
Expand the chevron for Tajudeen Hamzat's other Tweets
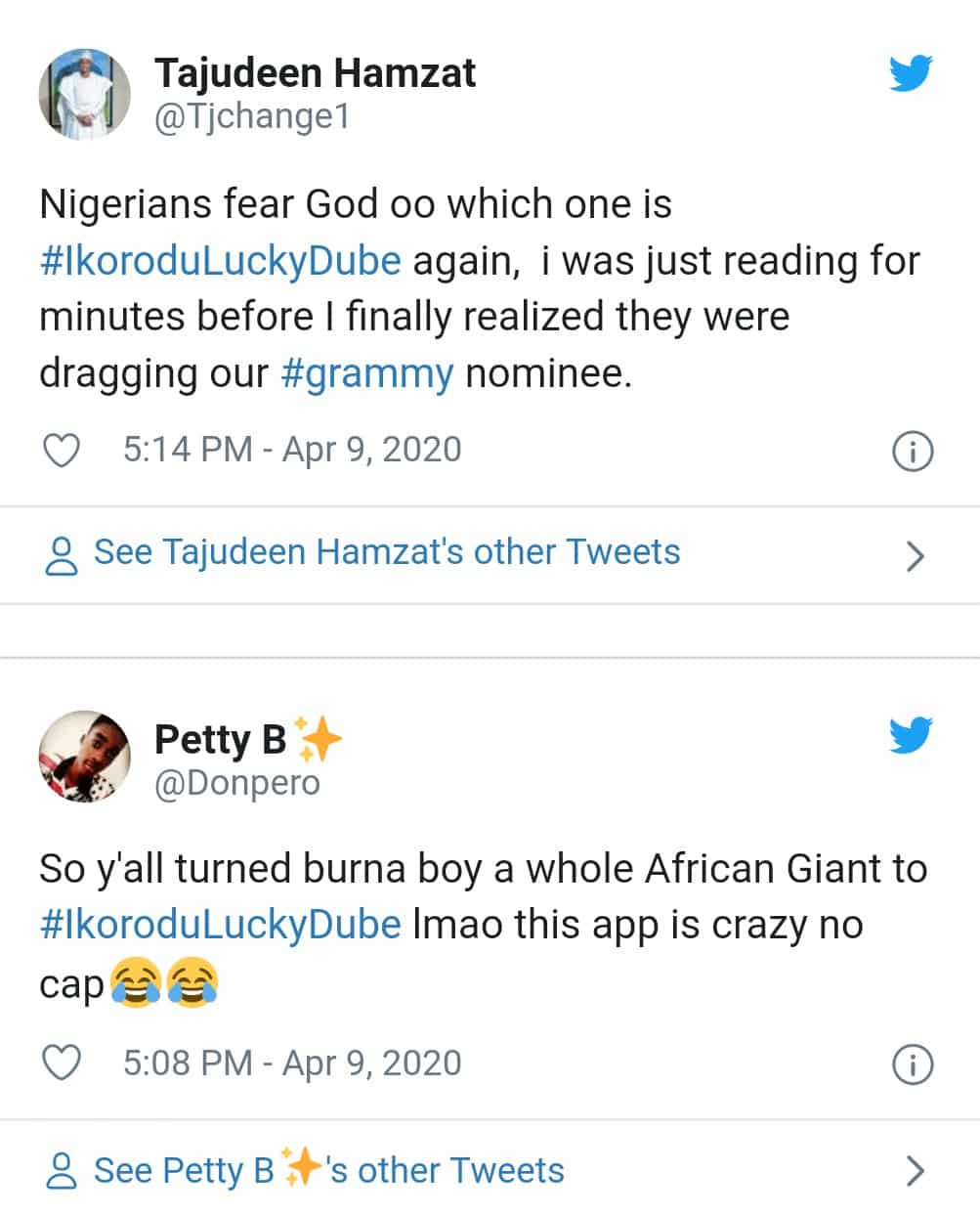point(915,555)
